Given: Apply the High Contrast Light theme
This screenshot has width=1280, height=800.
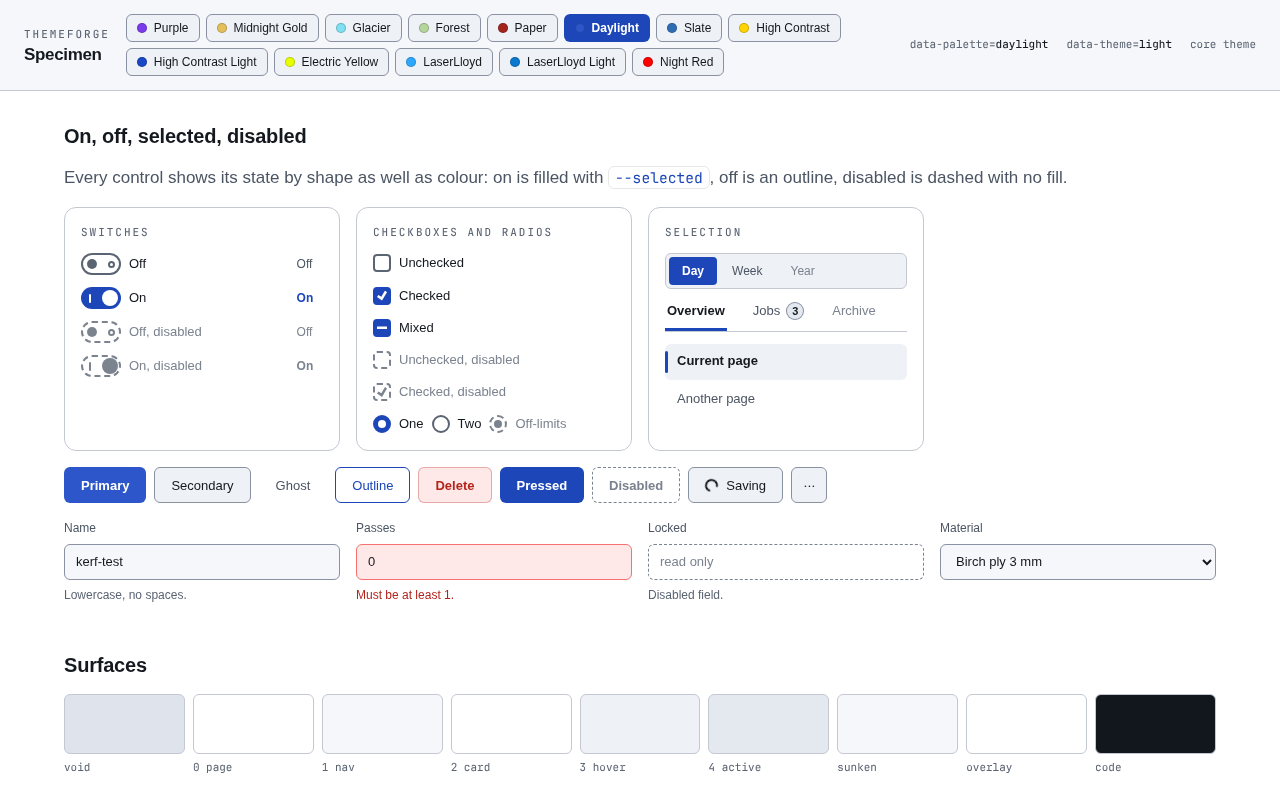Looking at the screenshot, I should (x=197, y=62).
